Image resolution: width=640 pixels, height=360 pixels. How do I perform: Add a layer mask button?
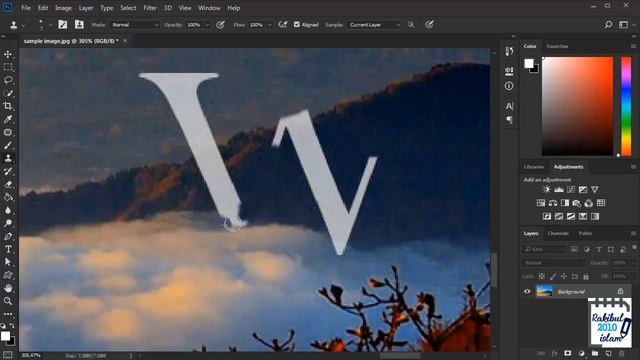568,353
